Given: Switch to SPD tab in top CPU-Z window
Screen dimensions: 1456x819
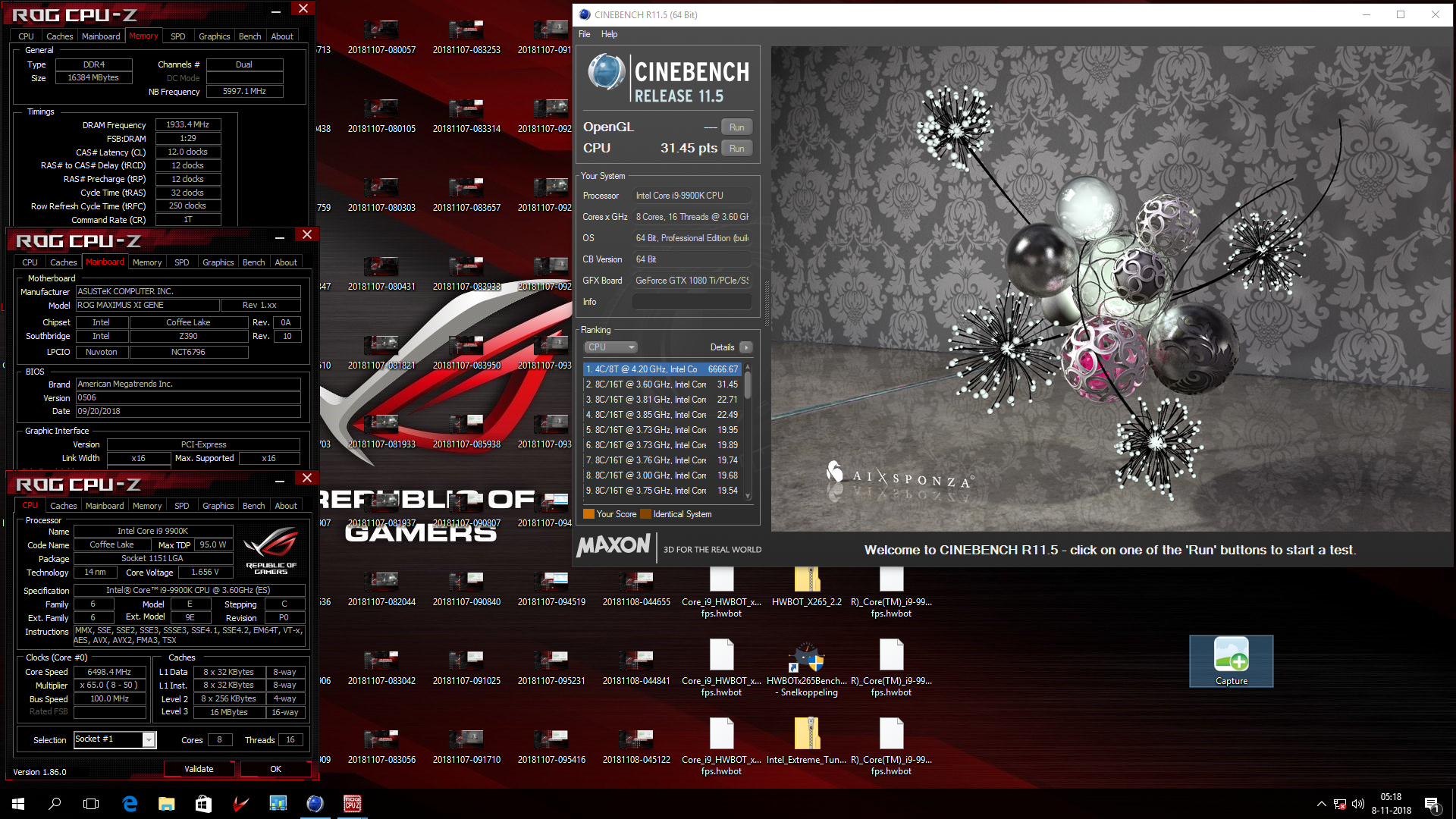Looking at the screenshot, I should pyautogui.click(x=177, y=36).
